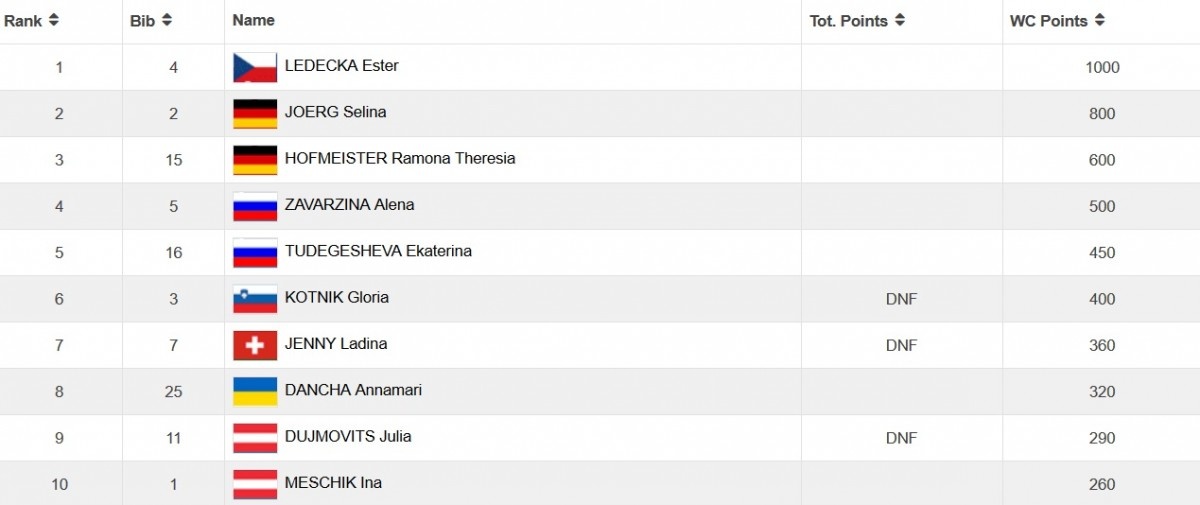
Task: Click the Name column header
Action: [x=254, y=20]
